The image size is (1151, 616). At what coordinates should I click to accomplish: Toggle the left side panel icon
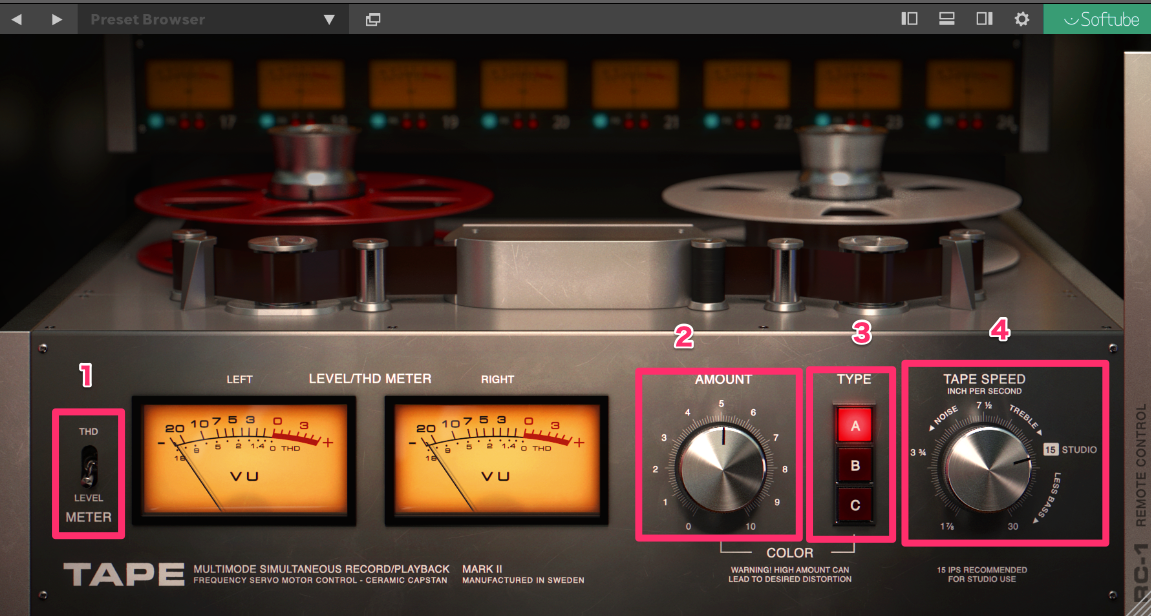(x=909, y=19)
